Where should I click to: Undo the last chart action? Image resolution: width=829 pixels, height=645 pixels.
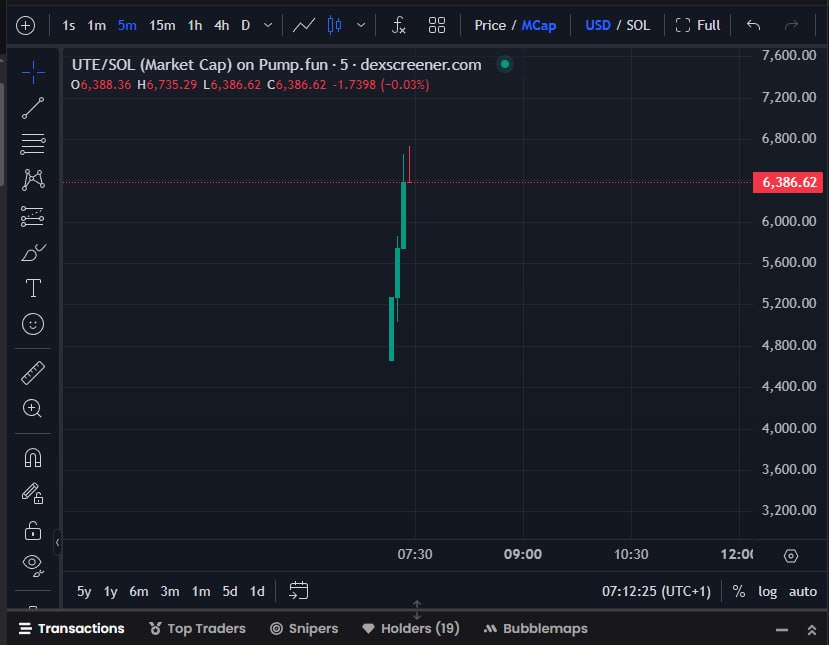tap(753, 25)
